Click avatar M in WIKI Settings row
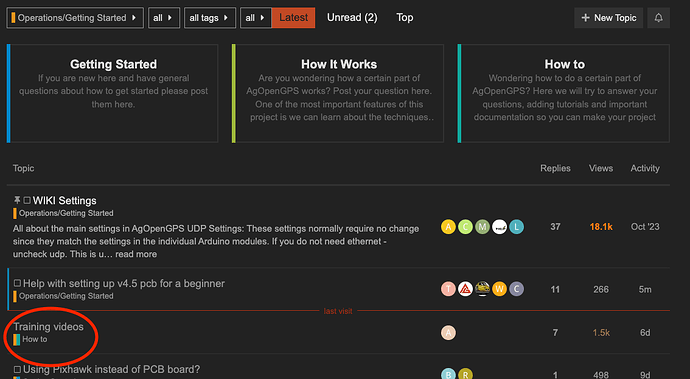 pyautogui.click(x=482, y=227)
